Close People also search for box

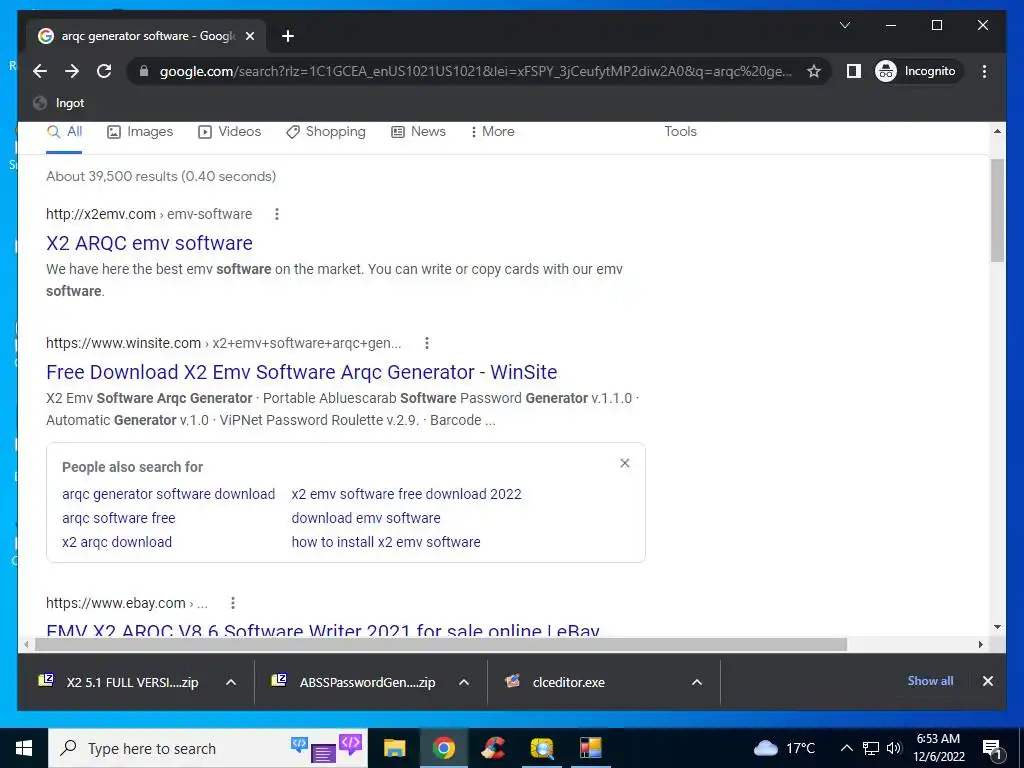pyautogui.click(x=625, y=463)
